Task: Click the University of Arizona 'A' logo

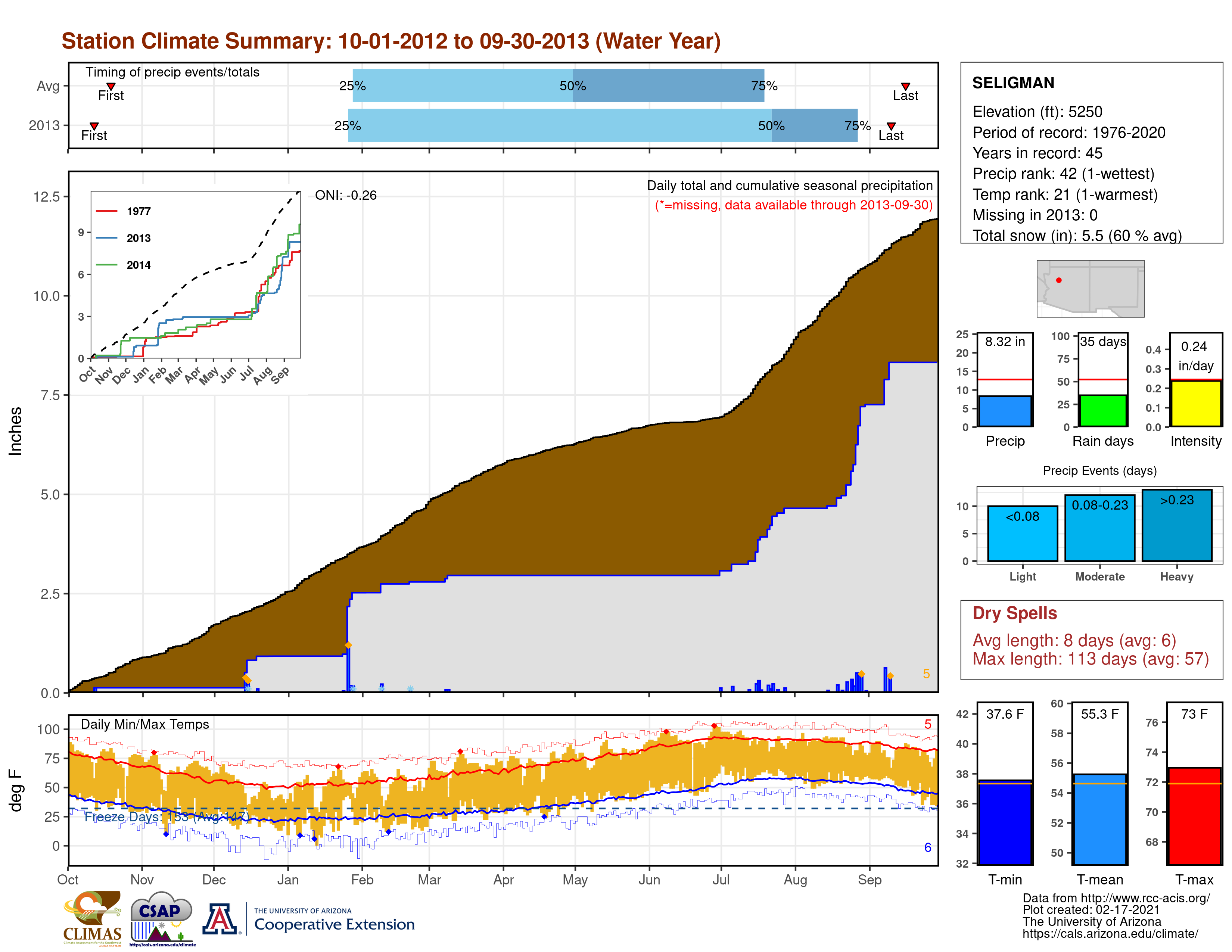Action: click(x=220, y=919)
